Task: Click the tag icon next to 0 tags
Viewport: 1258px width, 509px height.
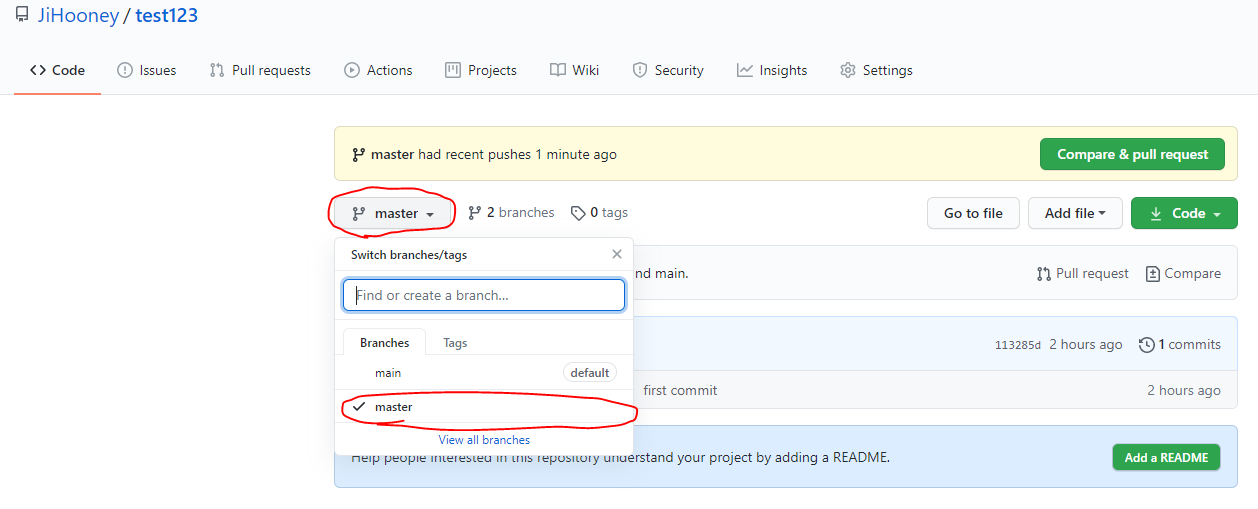Action: [x=578, y=213]
